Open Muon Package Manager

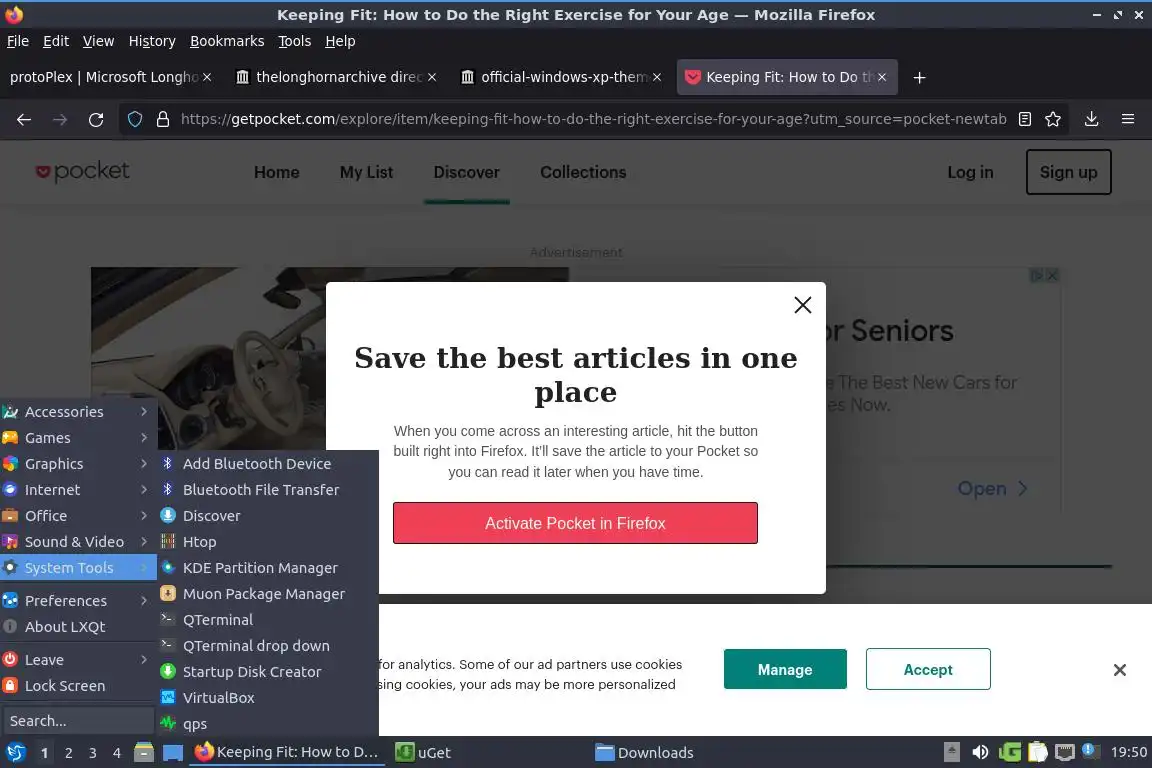[268, 594]
